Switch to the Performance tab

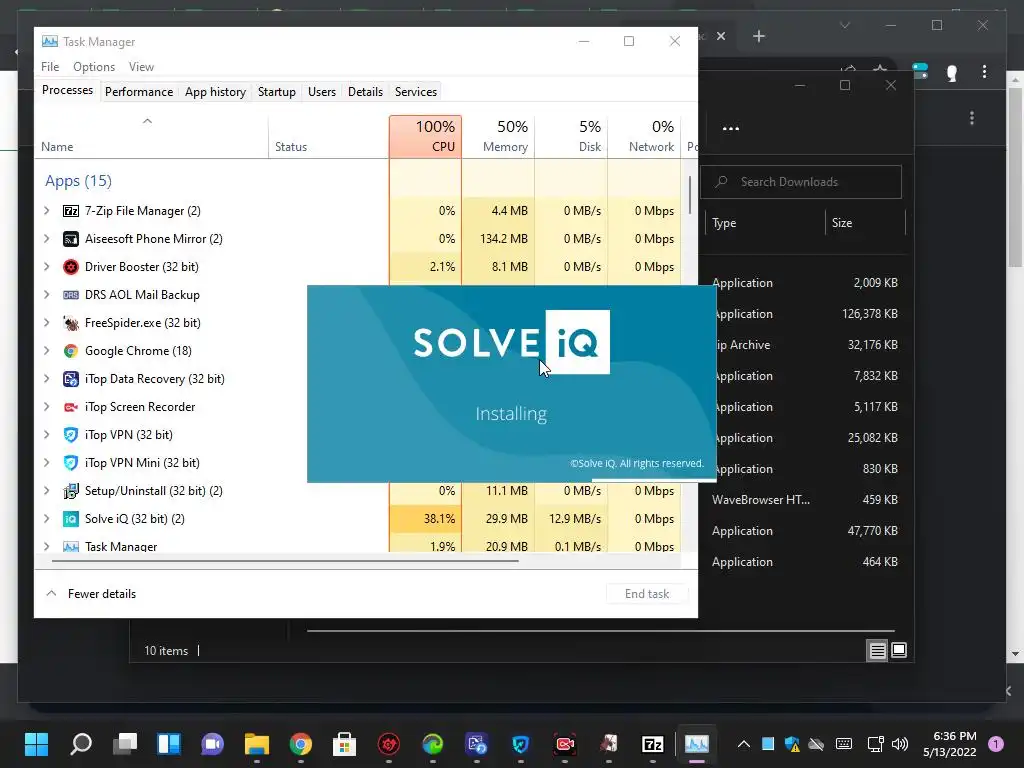[139, 92]
